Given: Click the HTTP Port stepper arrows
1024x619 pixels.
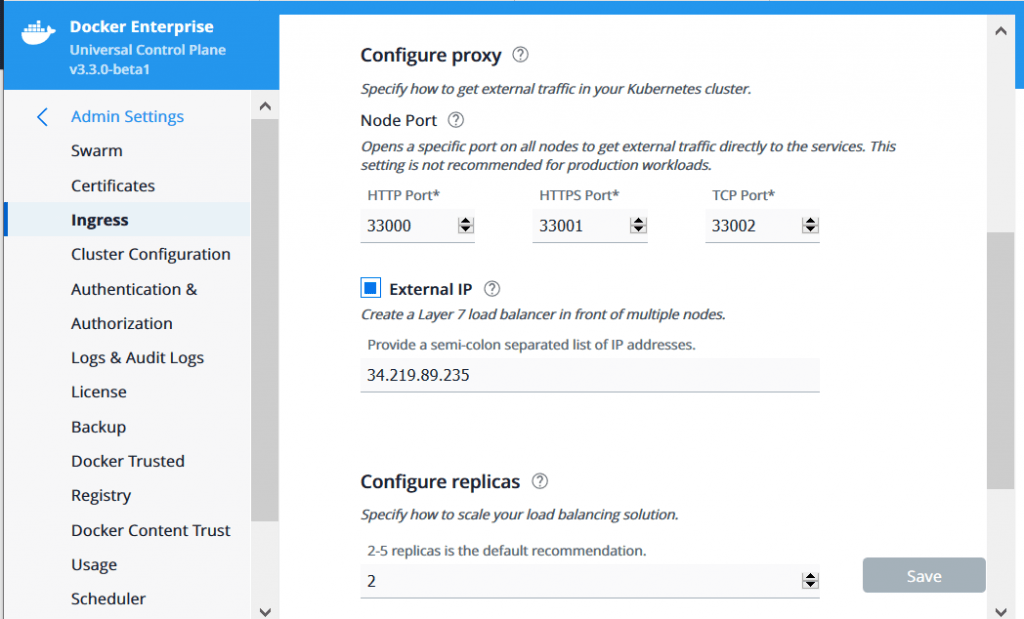Looking at the screenshot, I should click(466, 225).
